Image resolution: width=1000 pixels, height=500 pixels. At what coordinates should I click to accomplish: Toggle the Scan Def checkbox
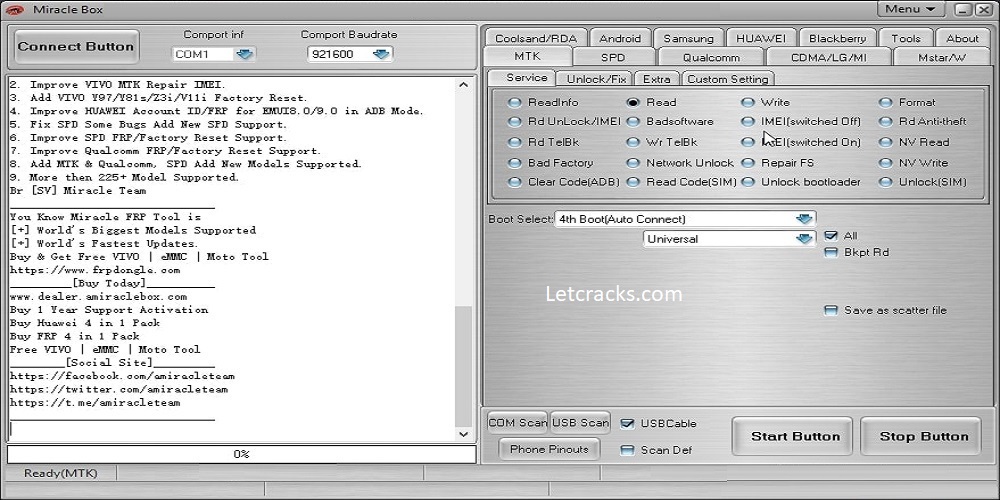[628, 450]
